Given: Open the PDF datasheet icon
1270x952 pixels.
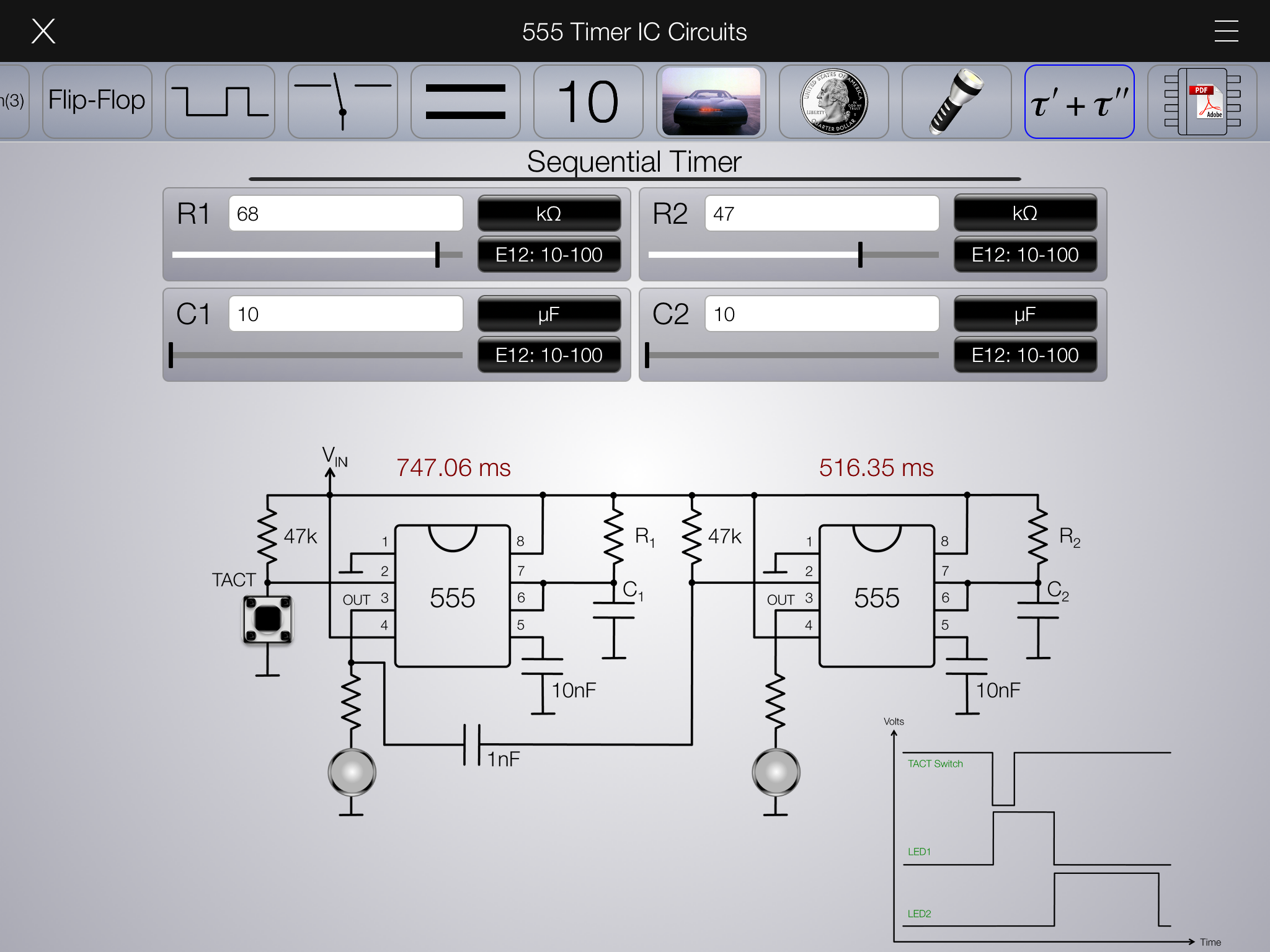Looking at the screenshot, I should [x=1202, y=102].
